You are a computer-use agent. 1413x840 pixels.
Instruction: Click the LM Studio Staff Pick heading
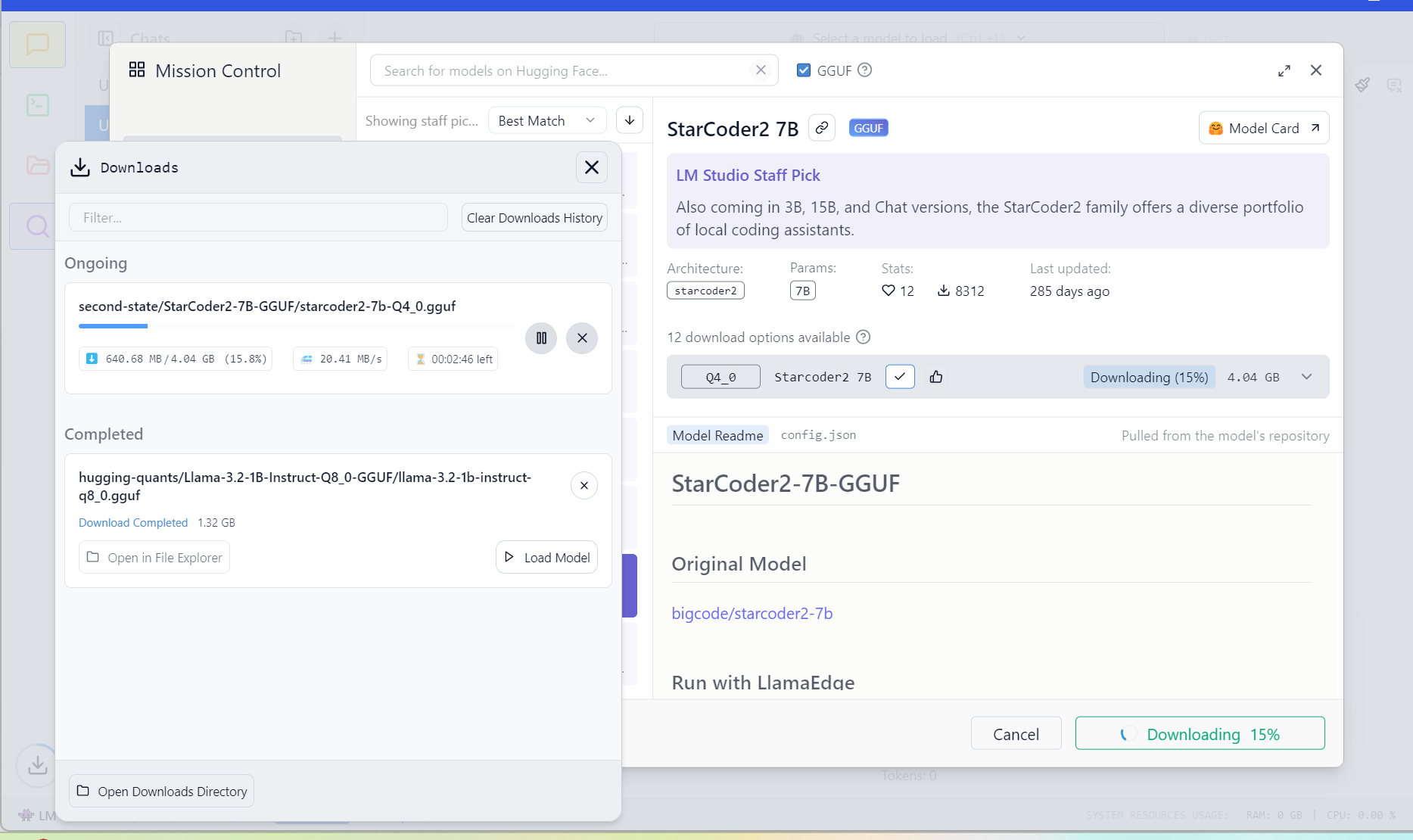(748, 176)
